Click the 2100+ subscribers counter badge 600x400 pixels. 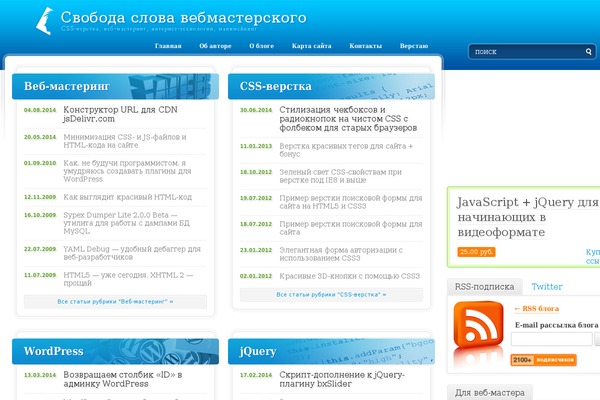pos(543,360)
